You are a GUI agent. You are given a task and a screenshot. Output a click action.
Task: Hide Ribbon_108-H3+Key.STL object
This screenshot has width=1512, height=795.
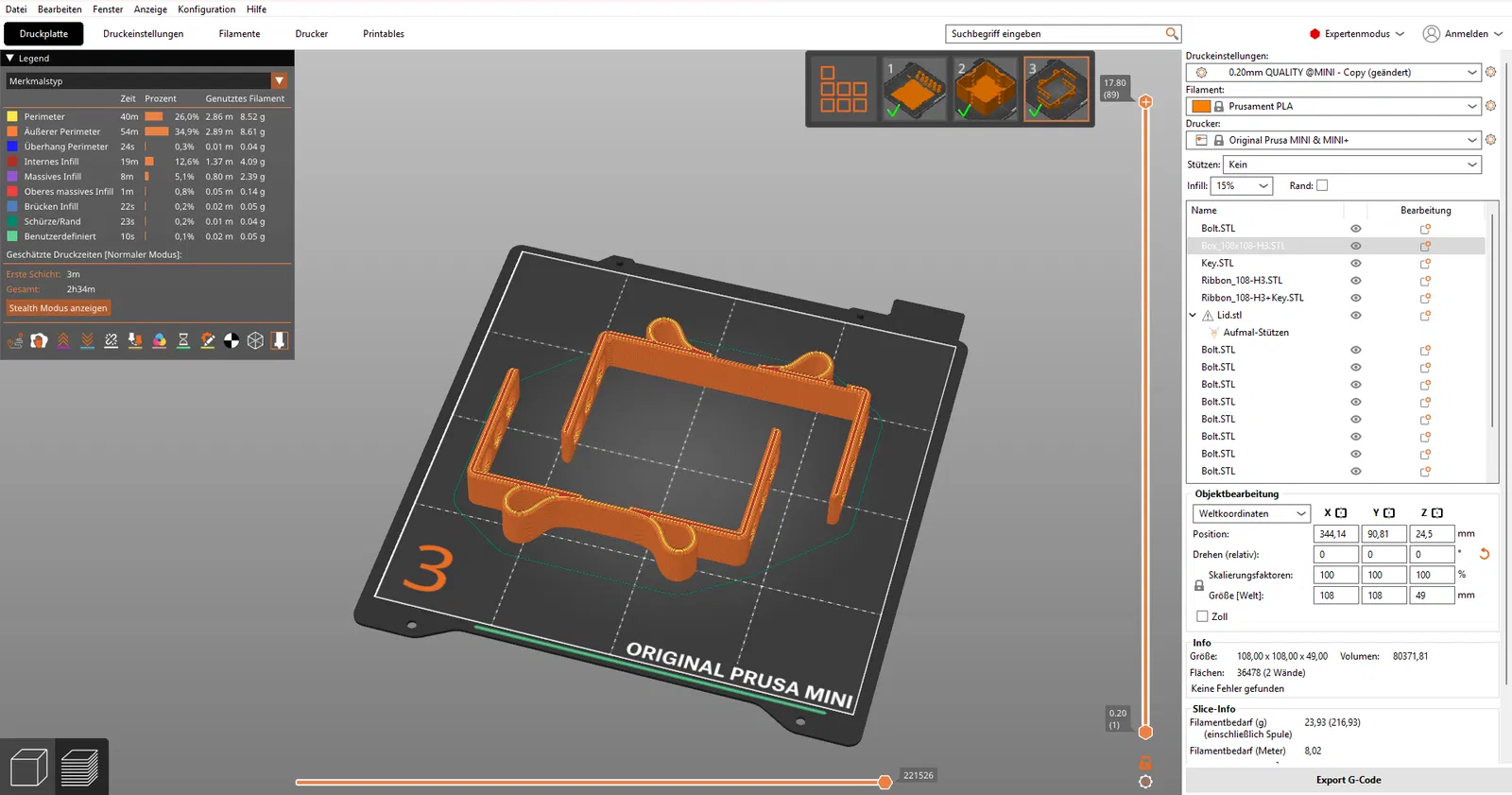pos(1356,298)
